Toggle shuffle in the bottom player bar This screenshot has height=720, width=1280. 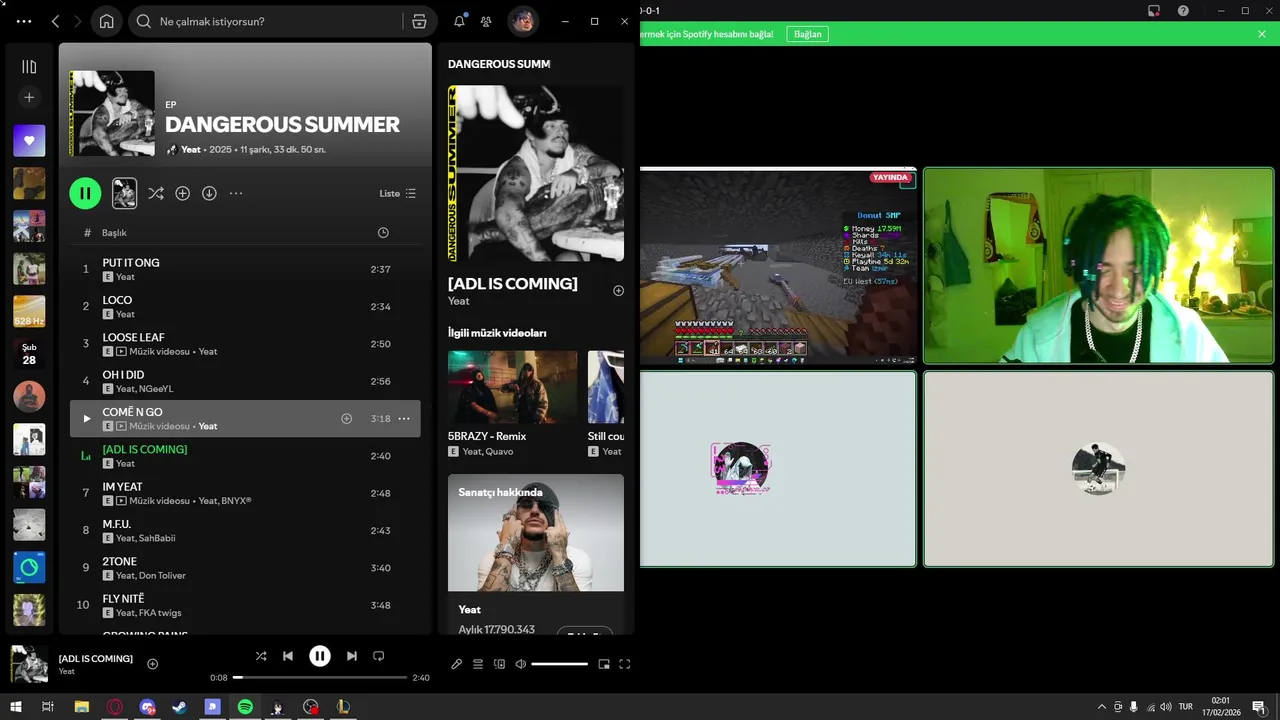click(261, 656)
